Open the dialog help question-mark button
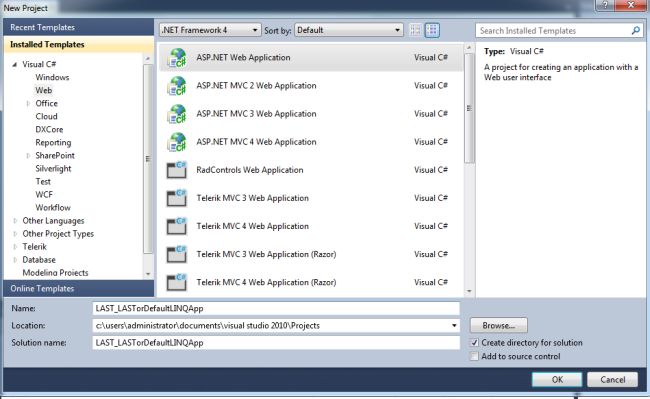The height and width of the screenshot is (399, 650). tap(605, 5)
